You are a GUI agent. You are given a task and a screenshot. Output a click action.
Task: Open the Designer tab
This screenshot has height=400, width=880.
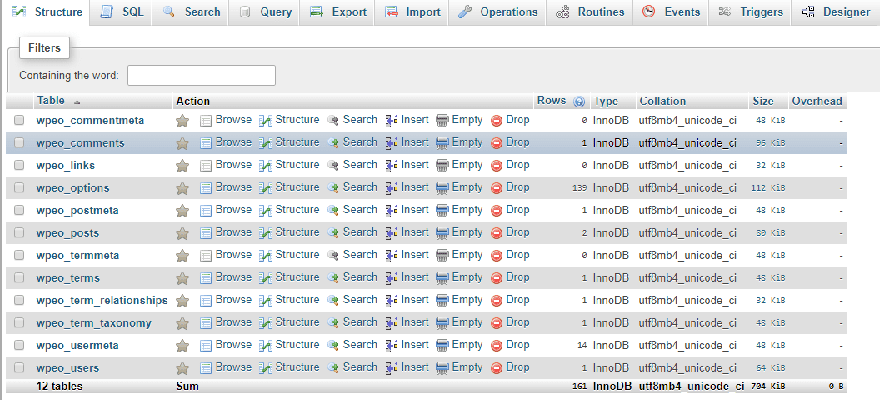pyautogui.click(x=836, y=12)
